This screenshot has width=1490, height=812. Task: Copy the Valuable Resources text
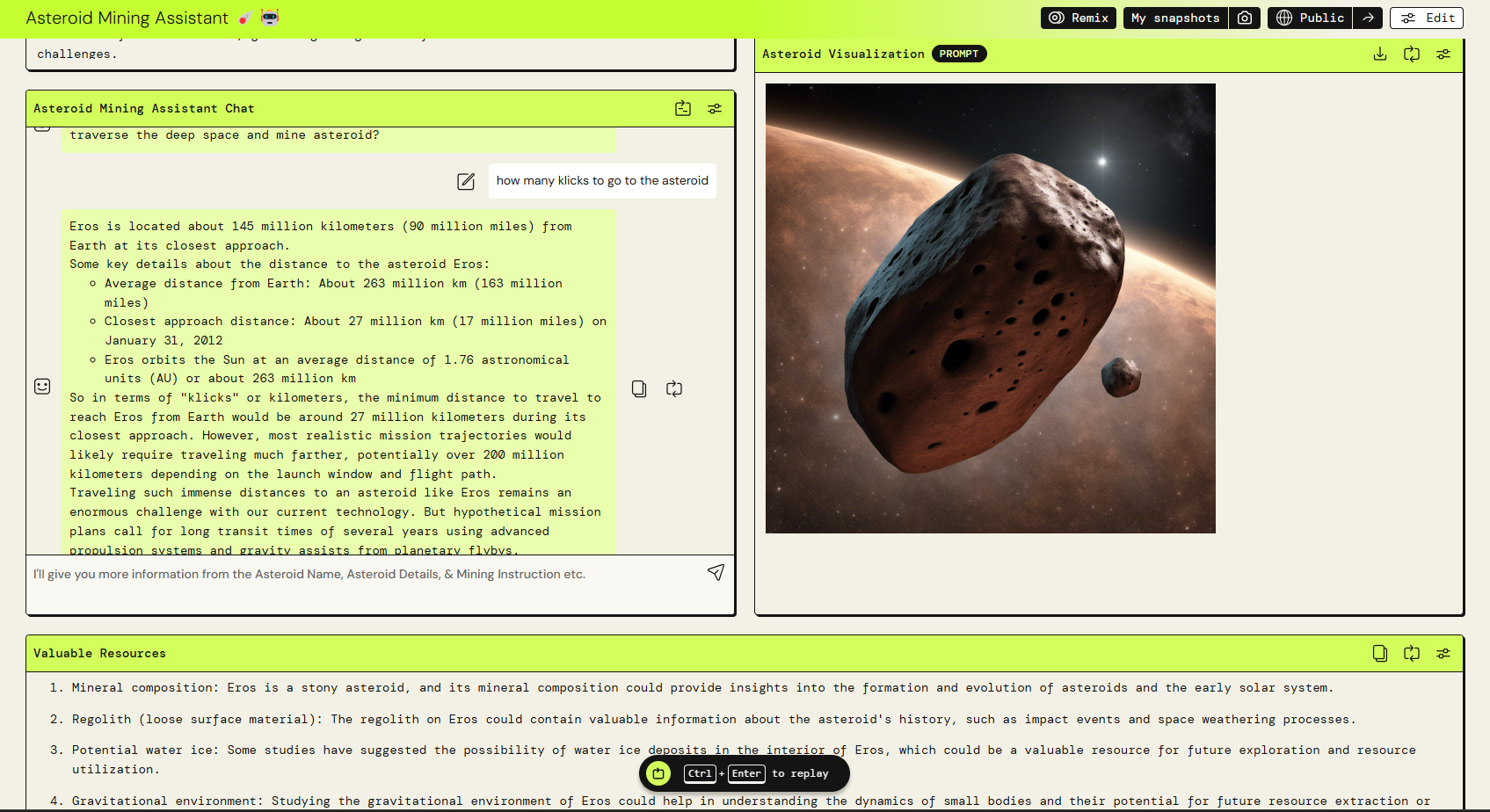pos(1380,654)
